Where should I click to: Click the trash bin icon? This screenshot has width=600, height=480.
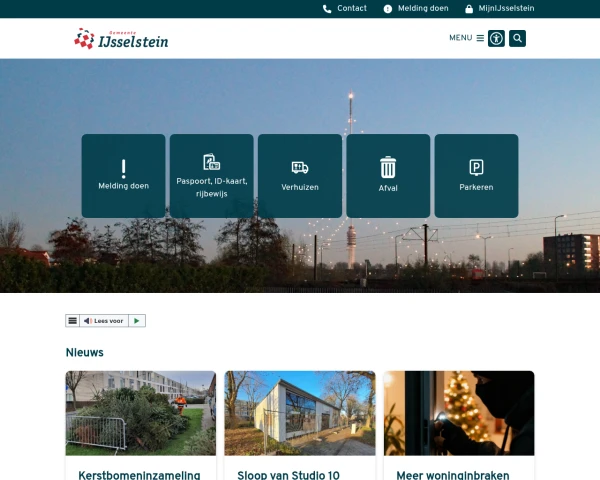point(388,167)
